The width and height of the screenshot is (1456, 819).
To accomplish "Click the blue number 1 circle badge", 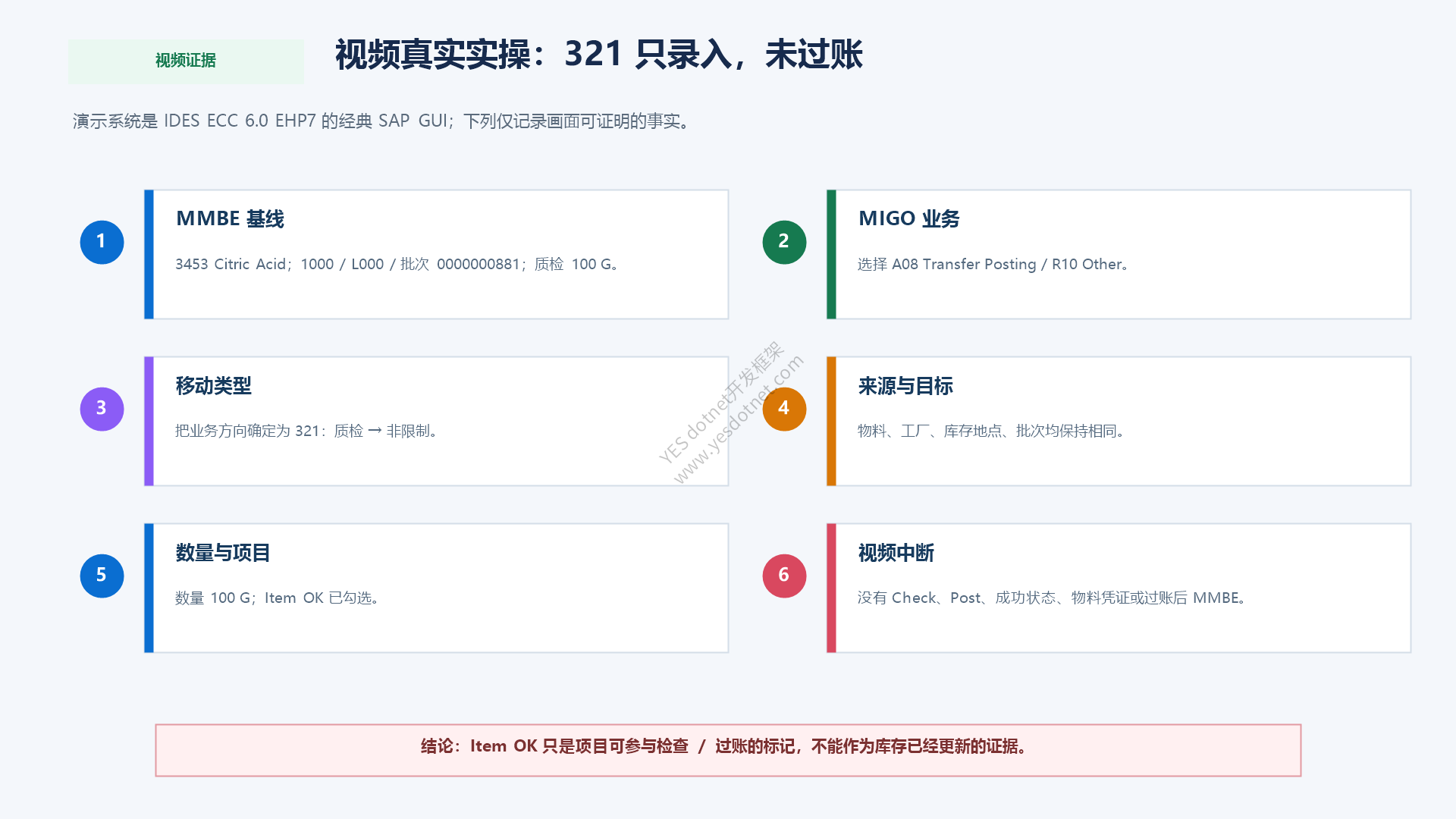I will coord(102,242).
